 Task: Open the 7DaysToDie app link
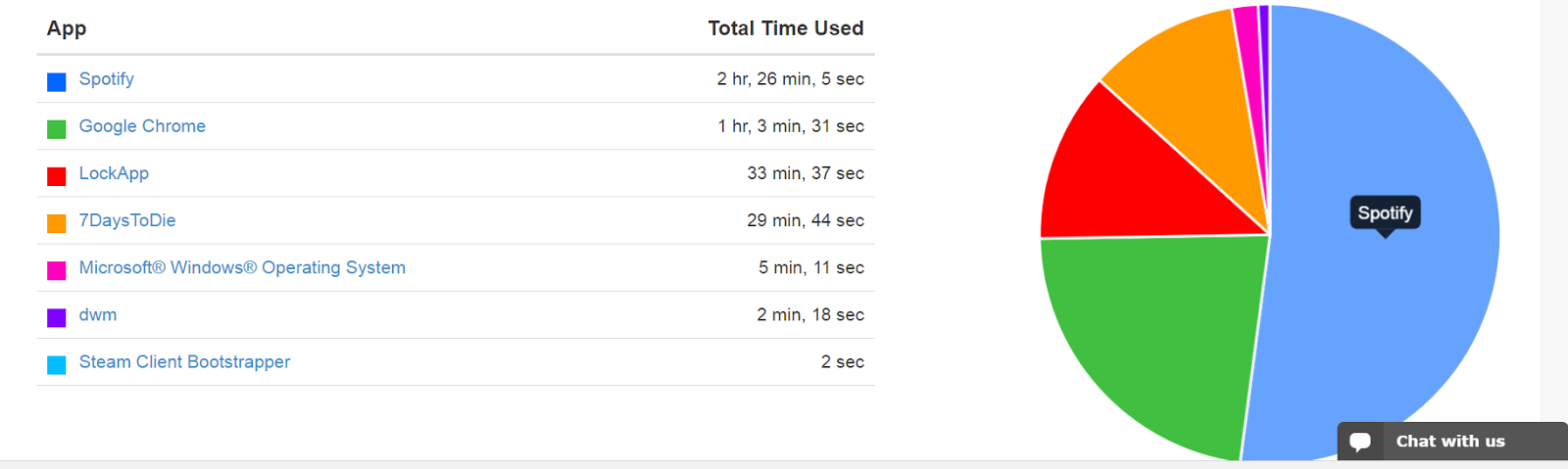point(127,220)
